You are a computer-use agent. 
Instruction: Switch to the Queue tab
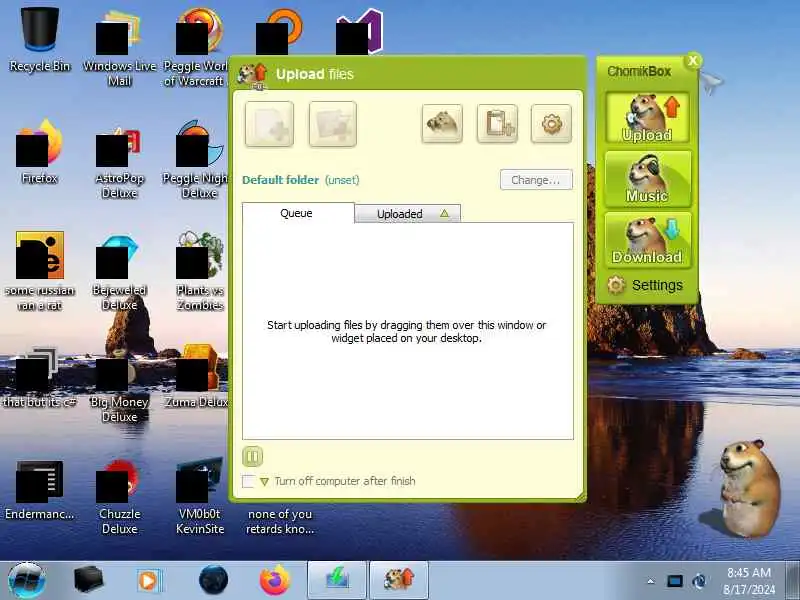pyautogui.click(x=297, y=213)
